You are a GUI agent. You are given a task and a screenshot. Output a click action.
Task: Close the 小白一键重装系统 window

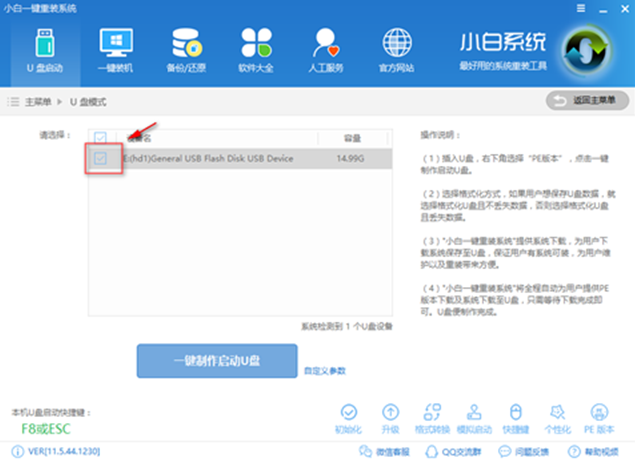[x=625, y=9]
